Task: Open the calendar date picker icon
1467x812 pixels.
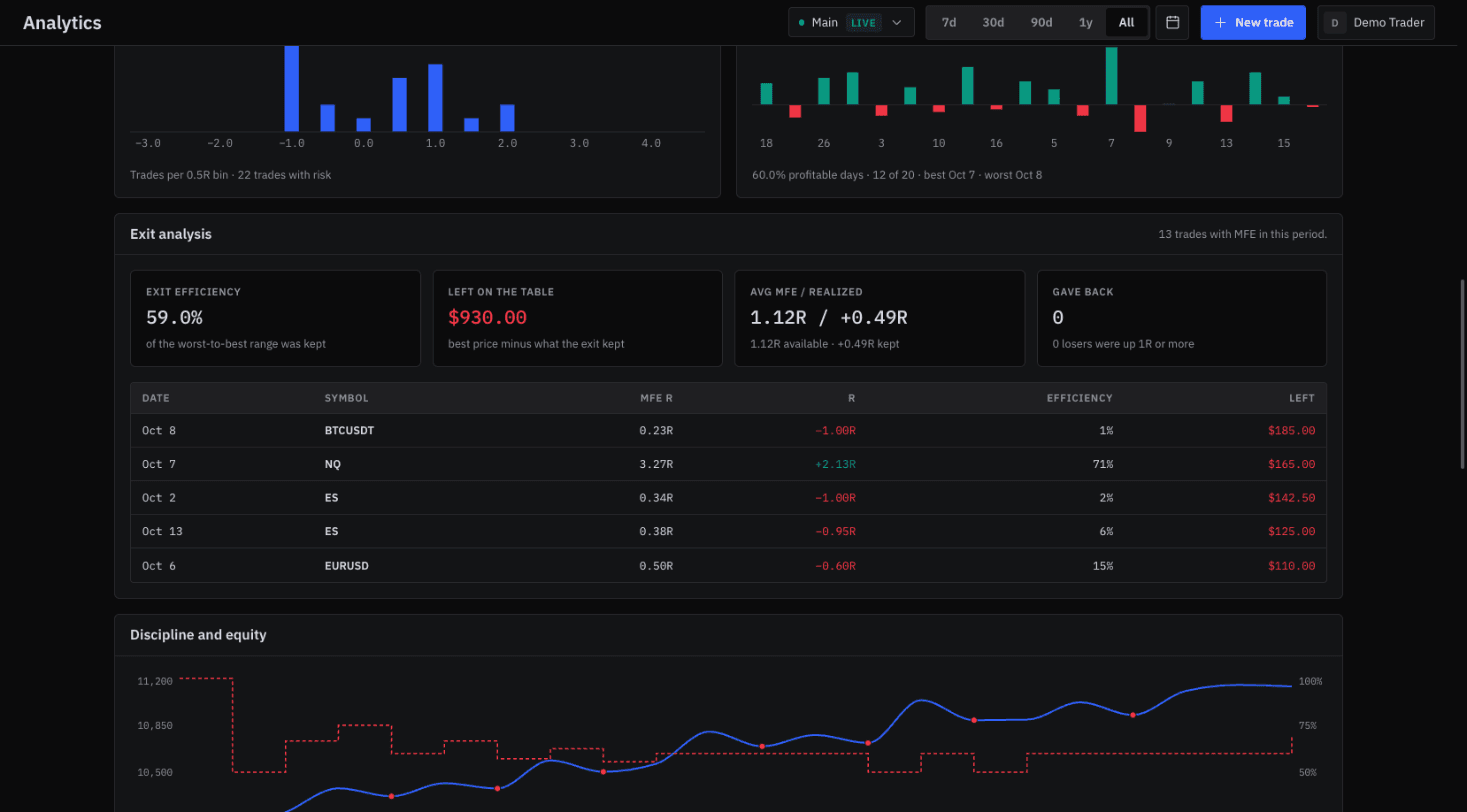Action: (x=1172, y=22)
